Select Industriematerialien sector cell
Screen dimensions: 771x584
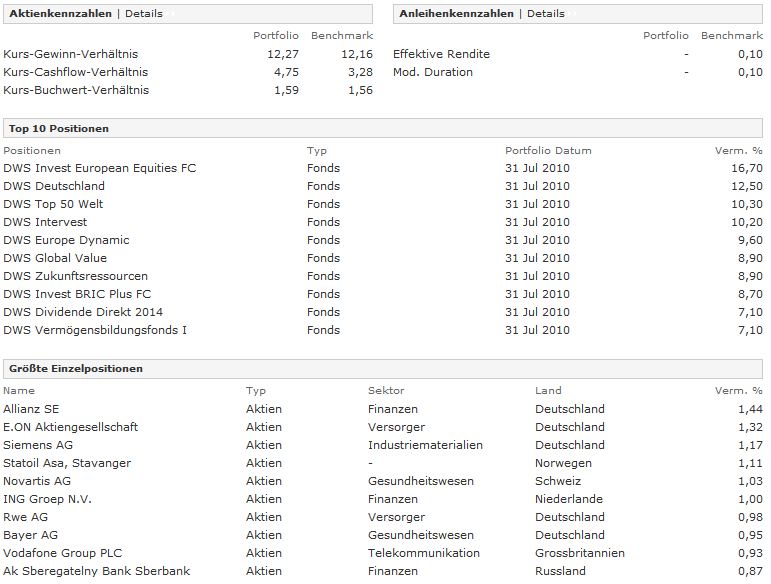click(x=425, y=445)
